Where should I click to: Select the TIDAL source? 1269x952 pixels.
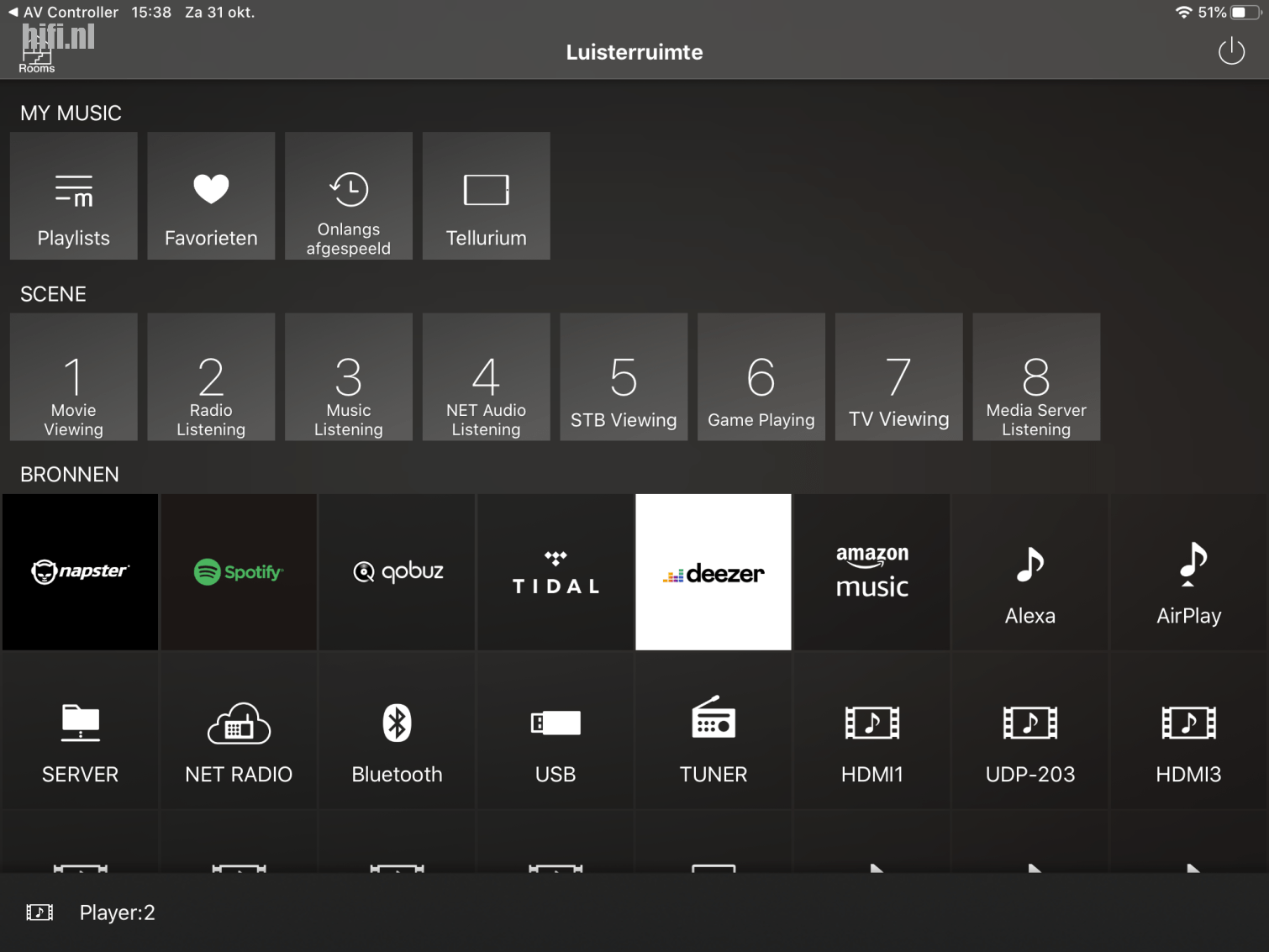pyautogui.click(x=556, y=572)
